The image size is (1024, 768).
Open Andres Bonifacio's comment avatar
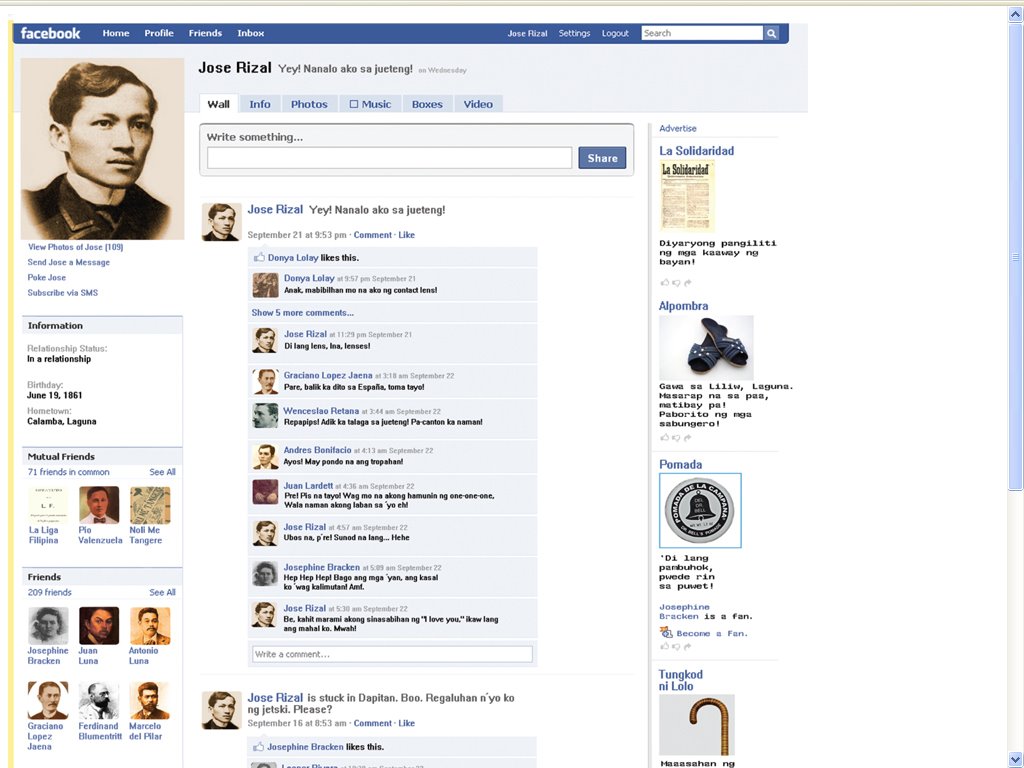[x=265, y=456]
